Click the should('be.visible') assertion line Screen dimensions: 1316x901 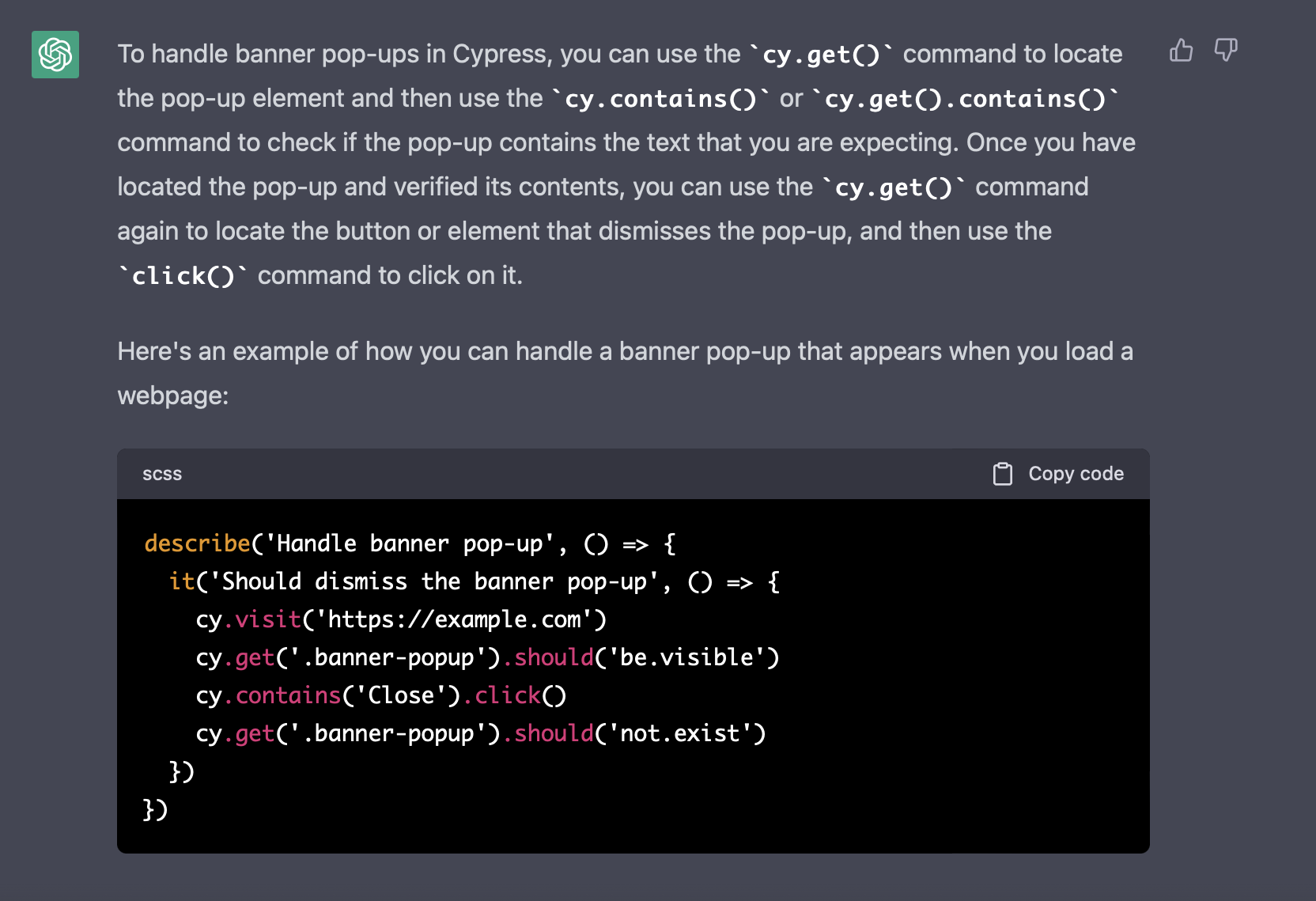pyautogui.click(x=644, y=657)
